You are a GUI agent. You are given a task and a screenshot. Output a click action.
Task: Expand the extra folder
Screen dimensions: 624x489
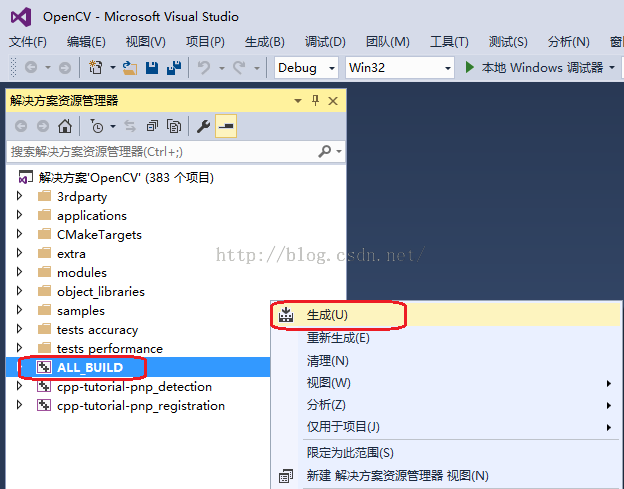19,253
